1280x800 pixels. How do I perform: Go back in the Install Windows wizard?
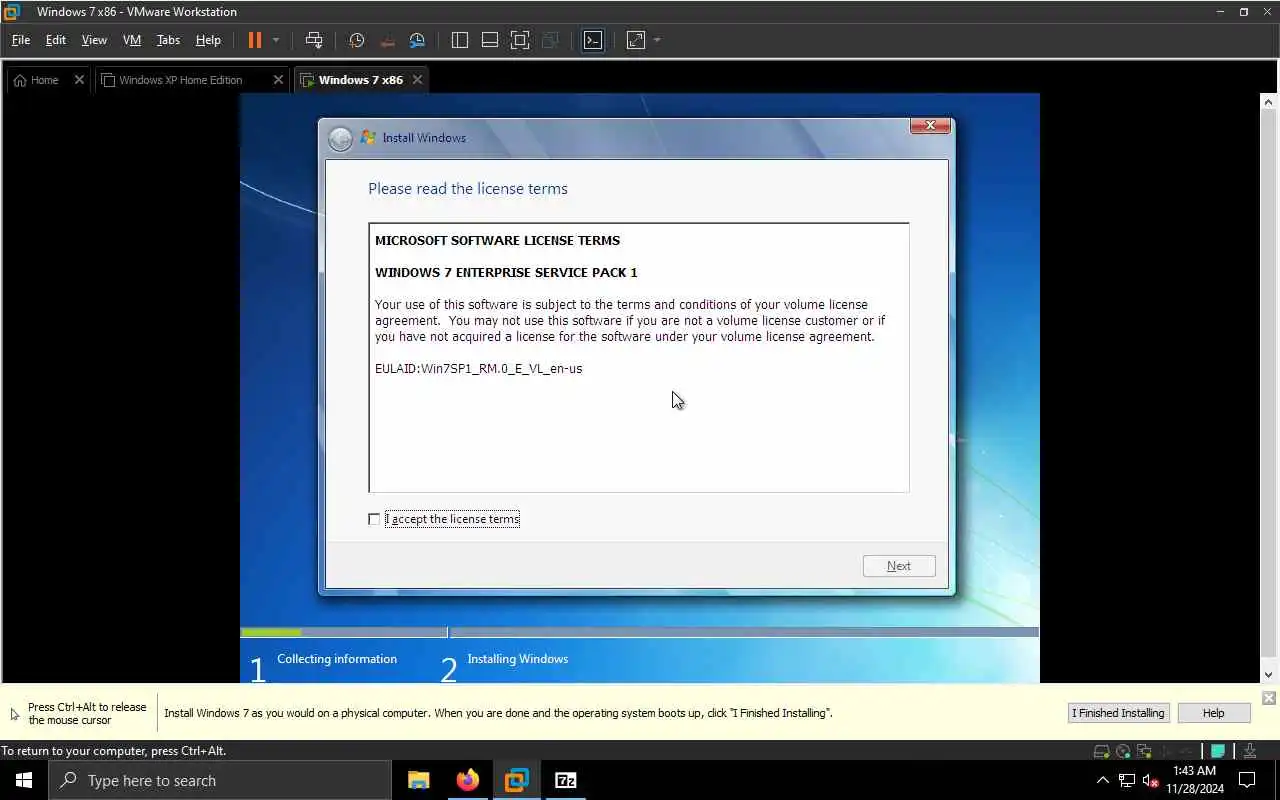pyautogui.click(x=340, y=138)
